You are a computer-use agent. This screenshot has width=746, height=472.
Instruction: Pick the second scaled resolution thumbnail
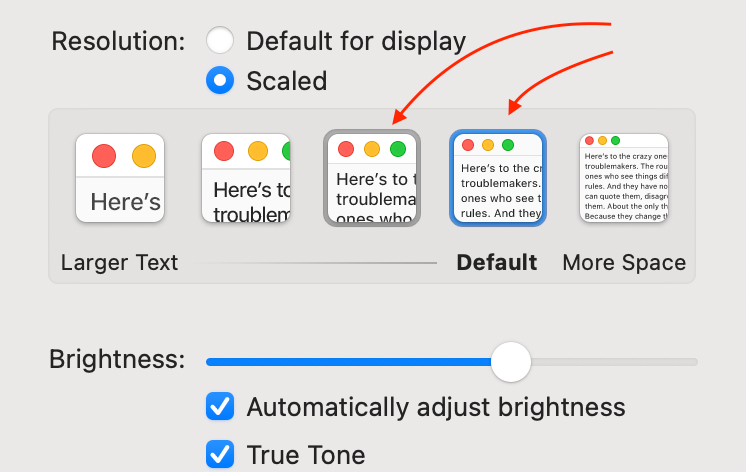point(246,178)
